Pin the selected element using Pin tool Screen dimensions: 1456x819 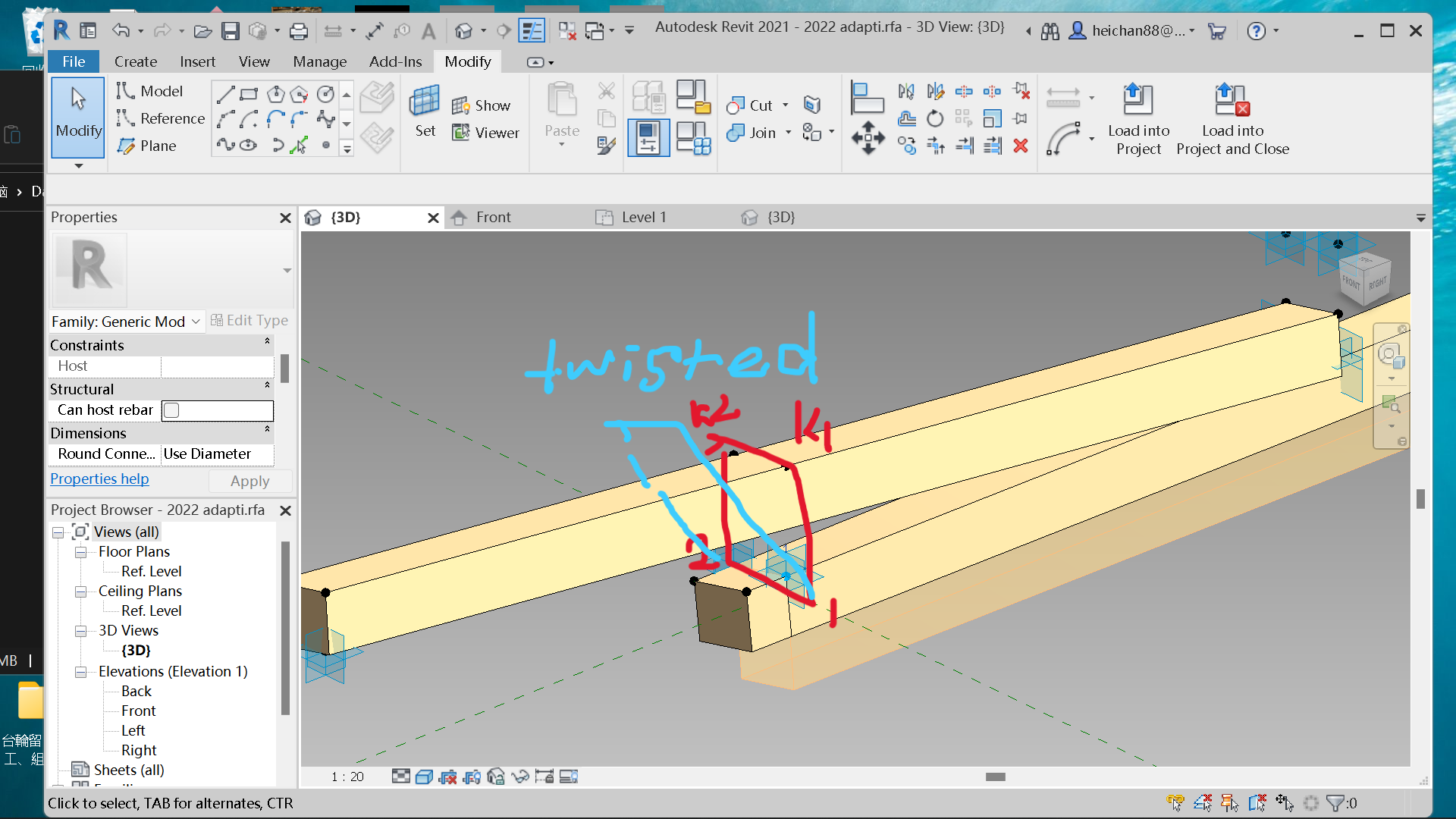tap(1019, 118)
